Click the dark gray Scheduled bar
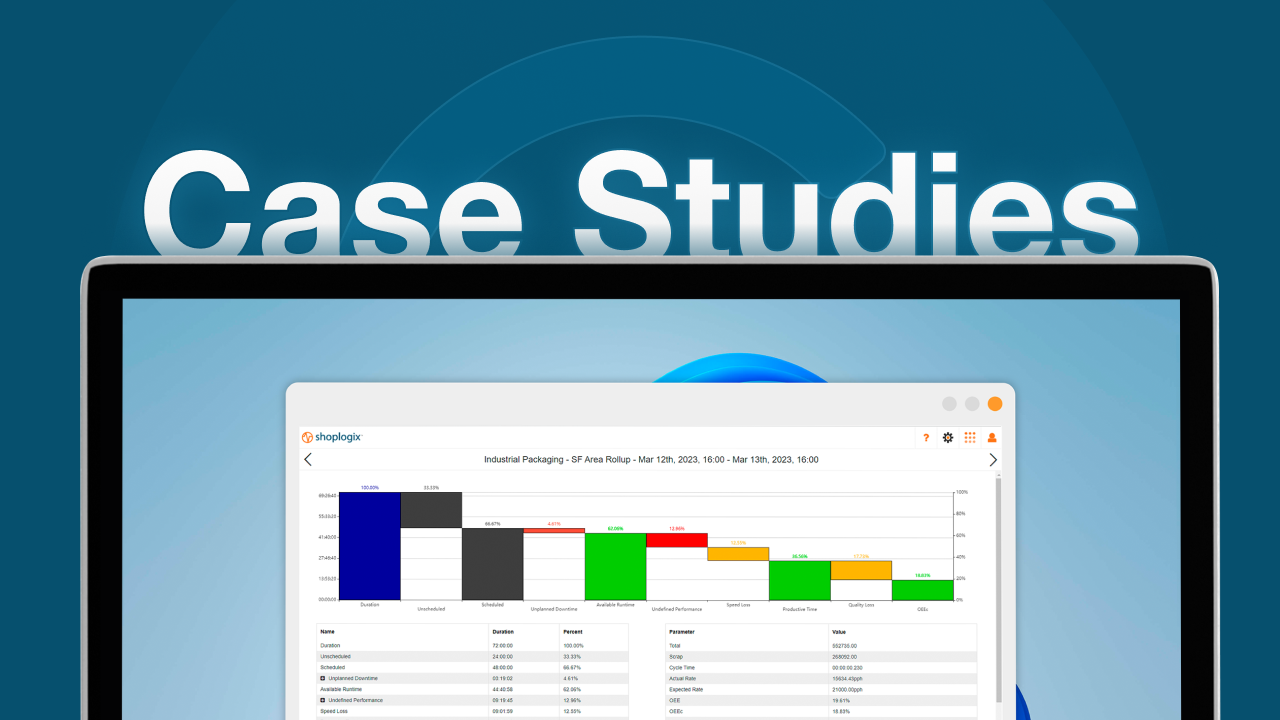 (493, 564)
